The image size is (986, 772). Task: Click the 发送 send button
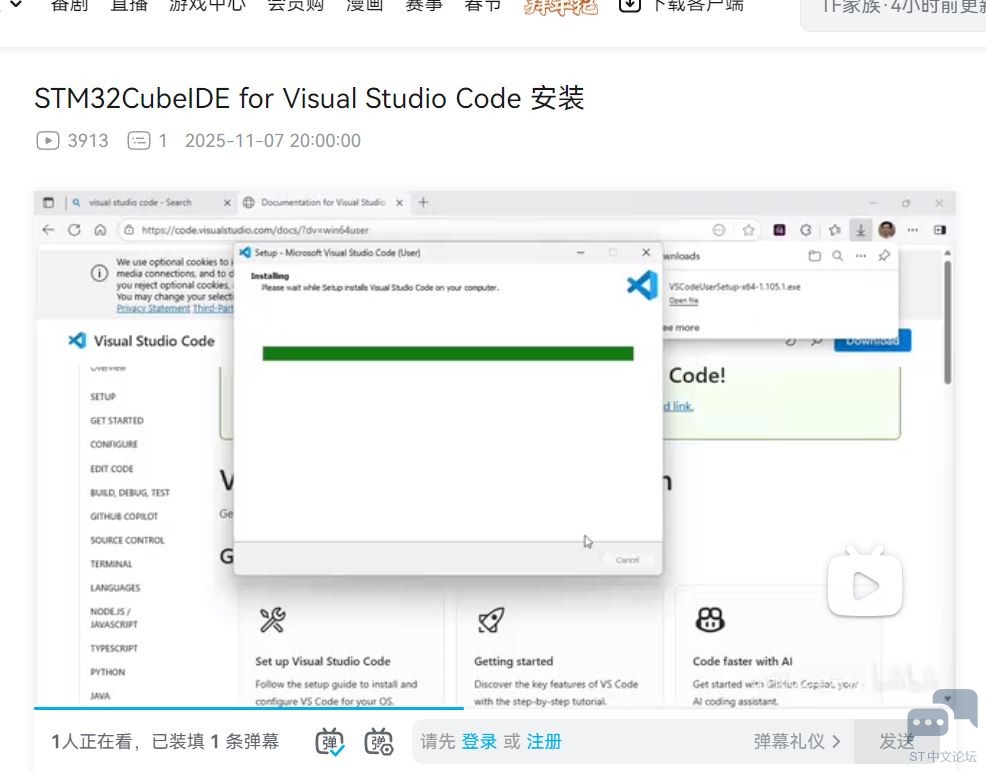(897, 742)
